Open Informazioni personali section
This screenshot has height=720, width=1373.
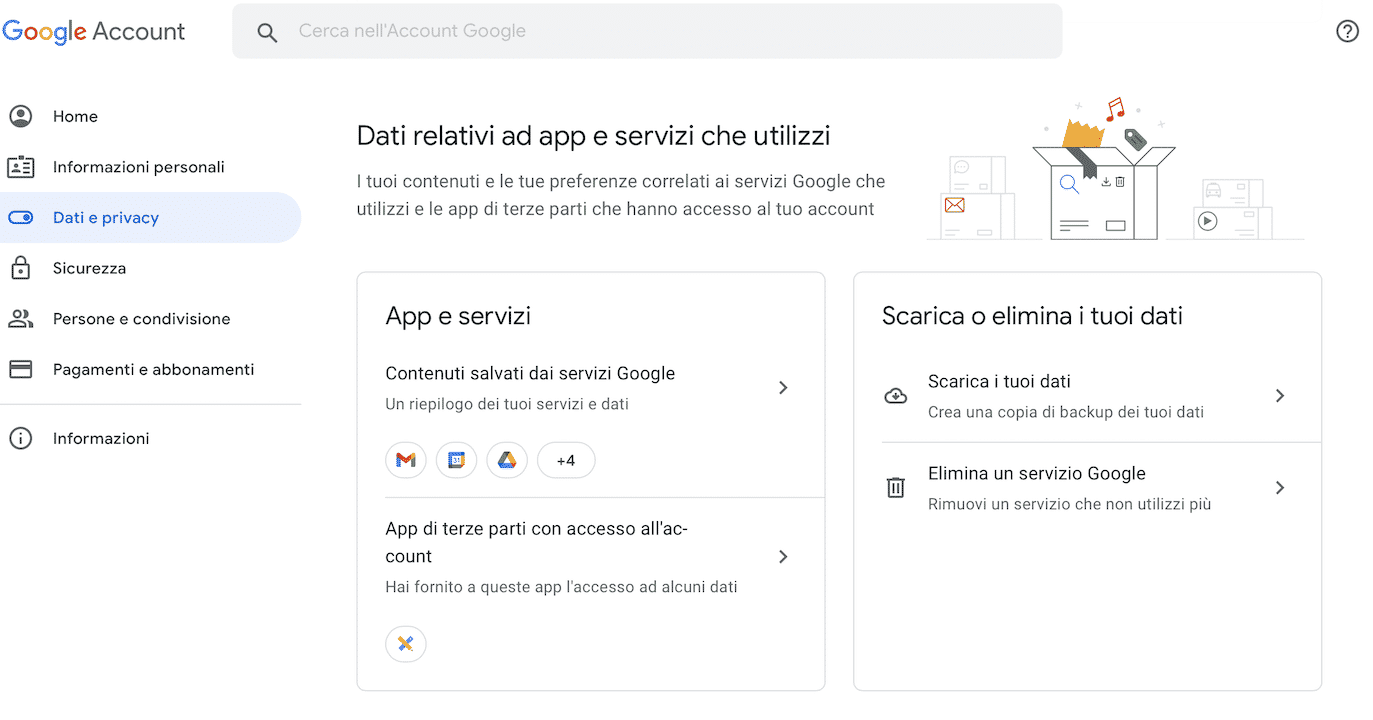coord(150,167)
